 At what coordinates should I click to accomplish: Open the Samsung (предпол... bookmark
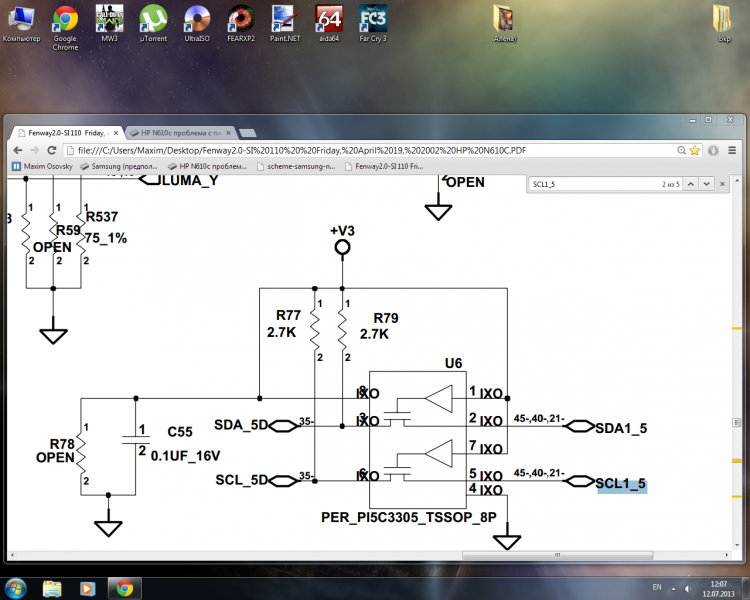119,166
